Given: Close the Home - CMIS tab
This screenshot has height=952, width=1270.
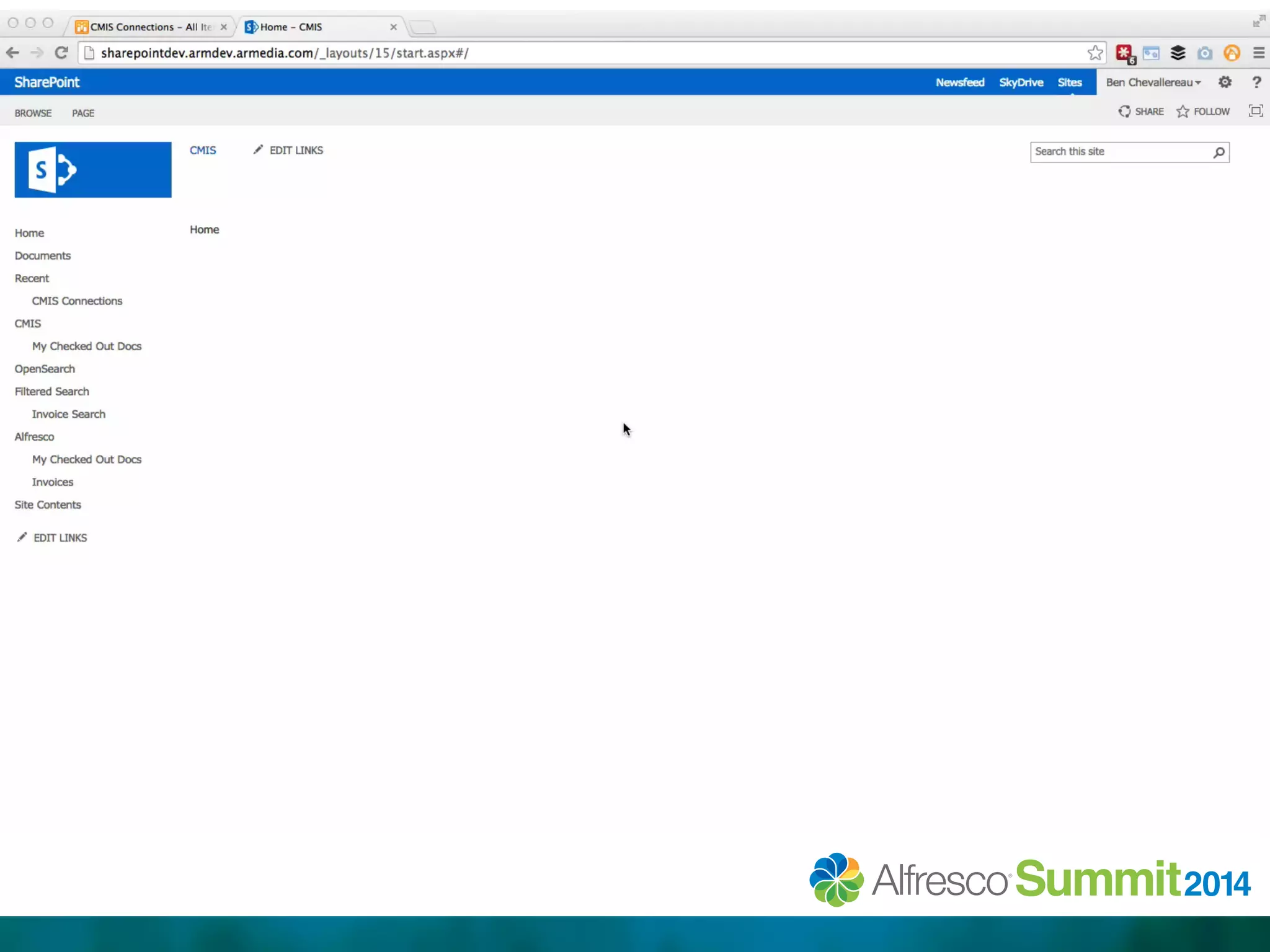Looking at the screenshot, I should (393, 27).
